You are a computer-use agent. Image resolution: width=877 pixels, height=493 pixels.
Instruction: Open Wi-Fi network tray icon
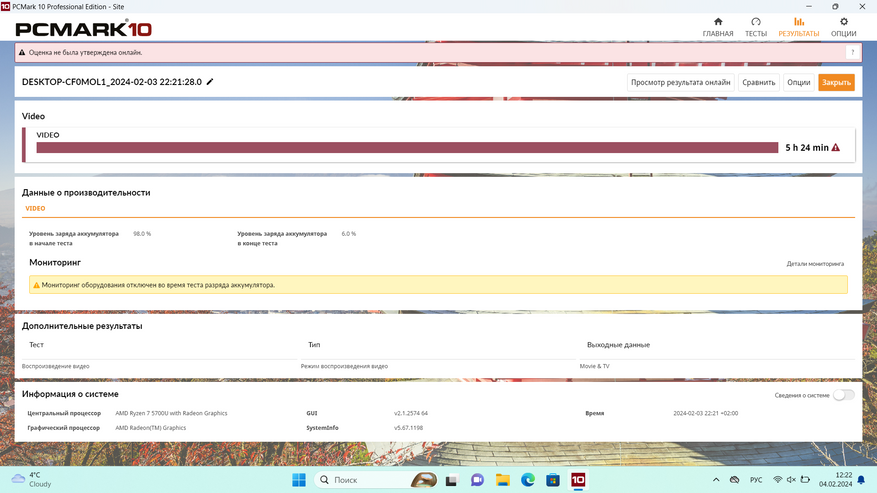click(x=777, y=480)
